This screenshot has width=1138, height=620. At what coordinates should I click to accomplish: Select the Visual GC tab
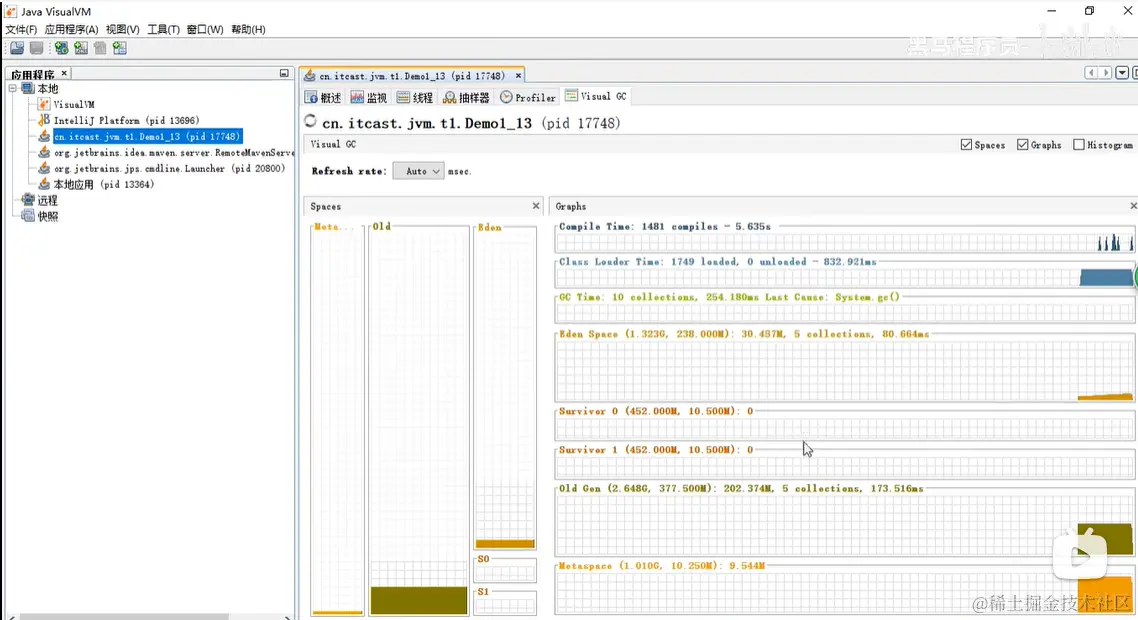pos(596,96)
